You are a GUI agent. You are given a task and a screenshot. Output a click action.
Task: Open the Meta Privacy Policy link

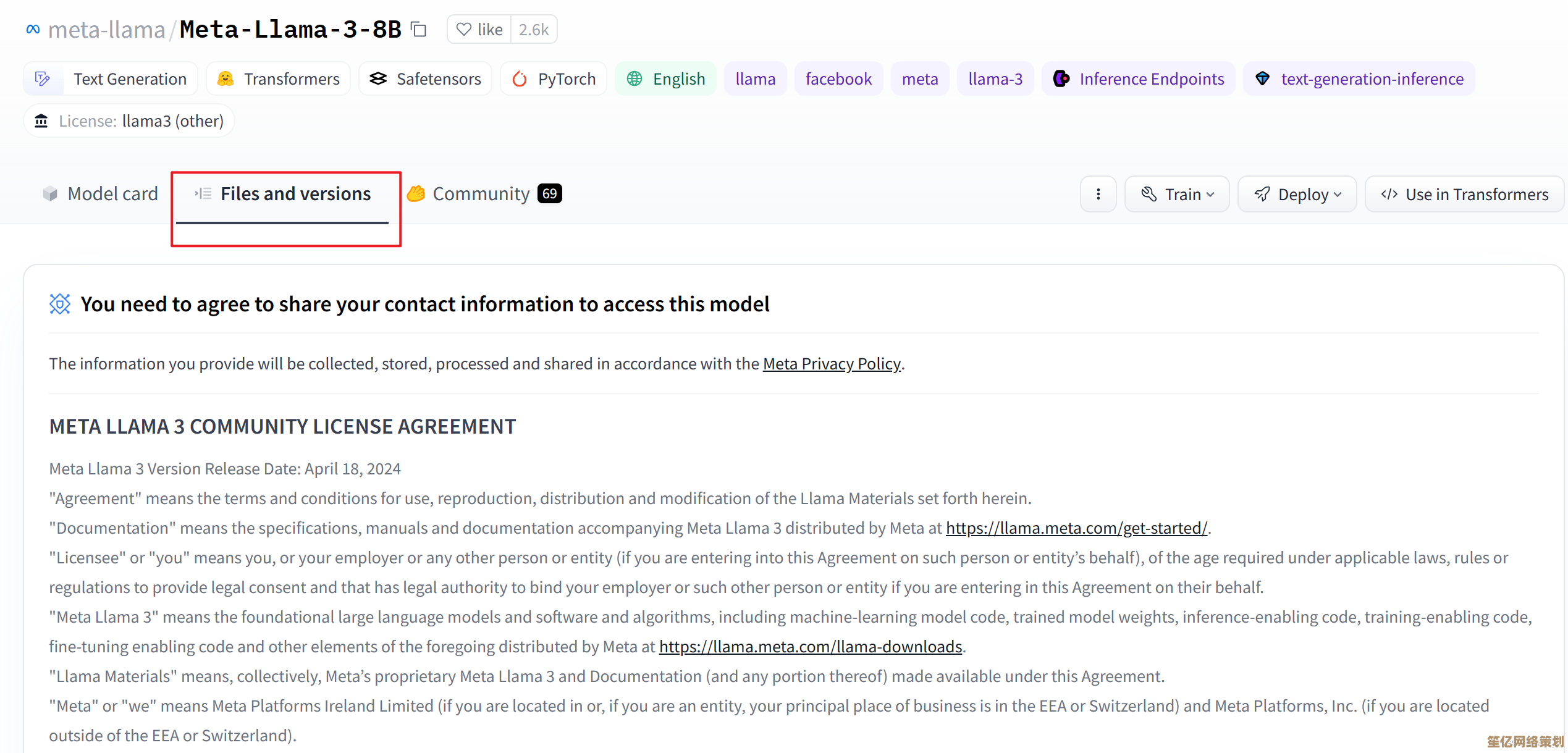tap(832, 364)
